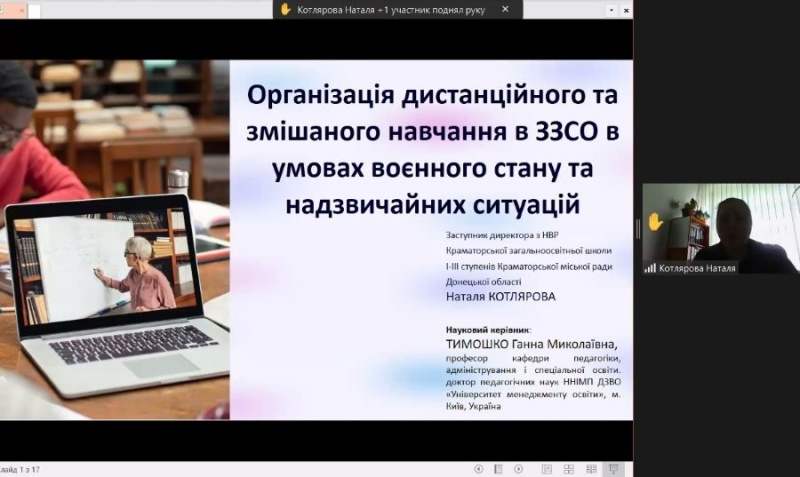
Task: Select Котлярова Наталя participant name label
Action: pyautogui.click(x=697, y=268)
